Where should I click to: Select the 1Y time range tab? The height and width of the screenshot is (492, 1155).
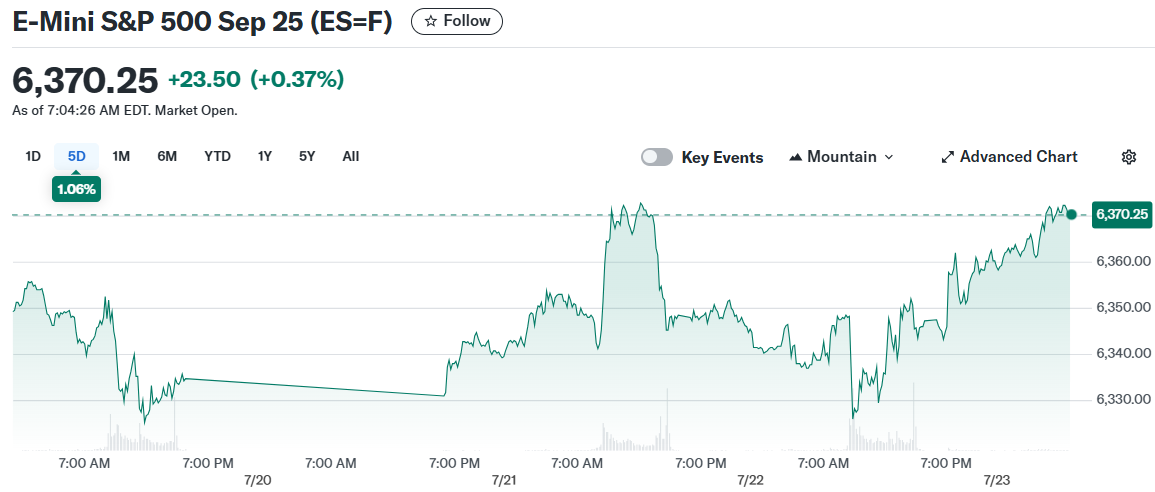pyautogui.click(x=265, y=156)
